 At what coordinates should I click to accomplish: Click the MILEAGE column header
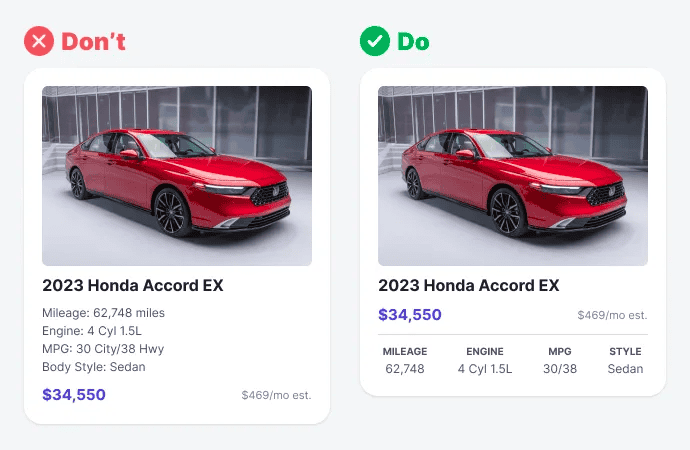pyautogui.click(x=405, y=351)
